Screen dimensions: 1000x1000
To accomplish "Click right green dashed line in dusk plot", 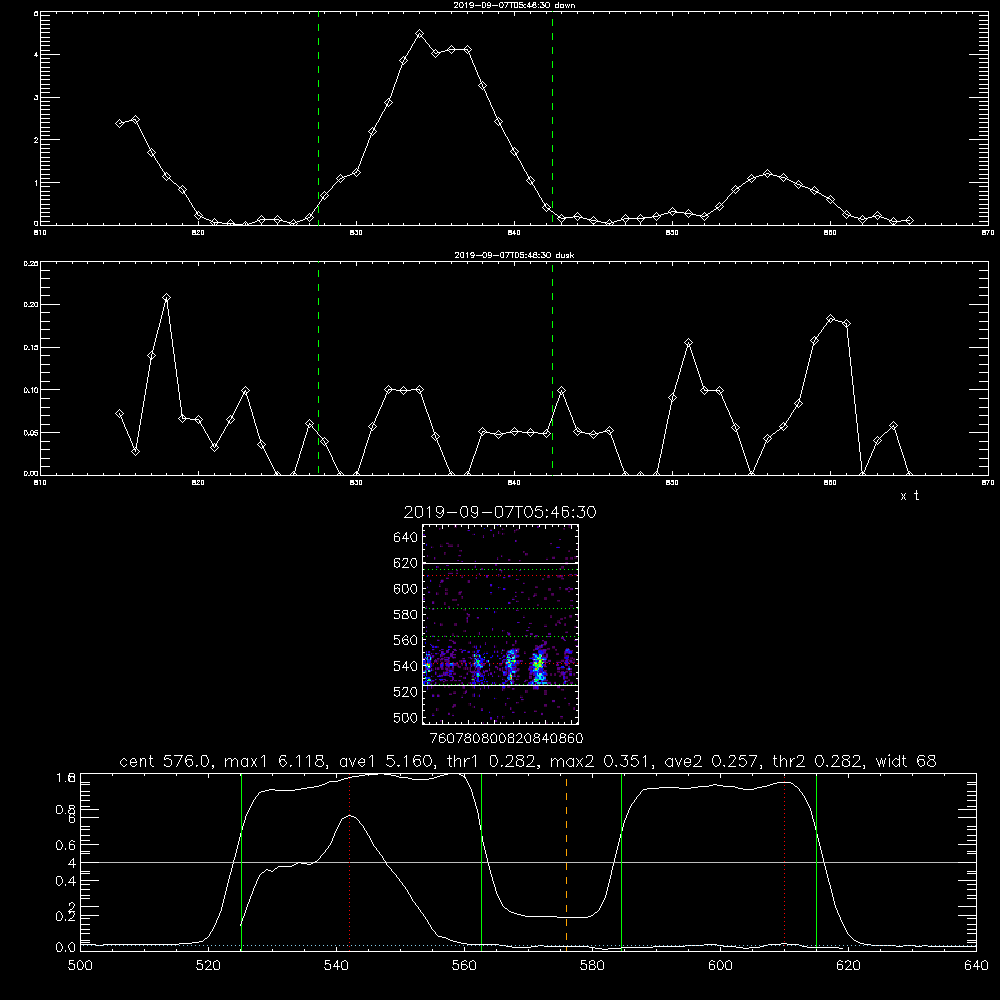I will 552,368.
